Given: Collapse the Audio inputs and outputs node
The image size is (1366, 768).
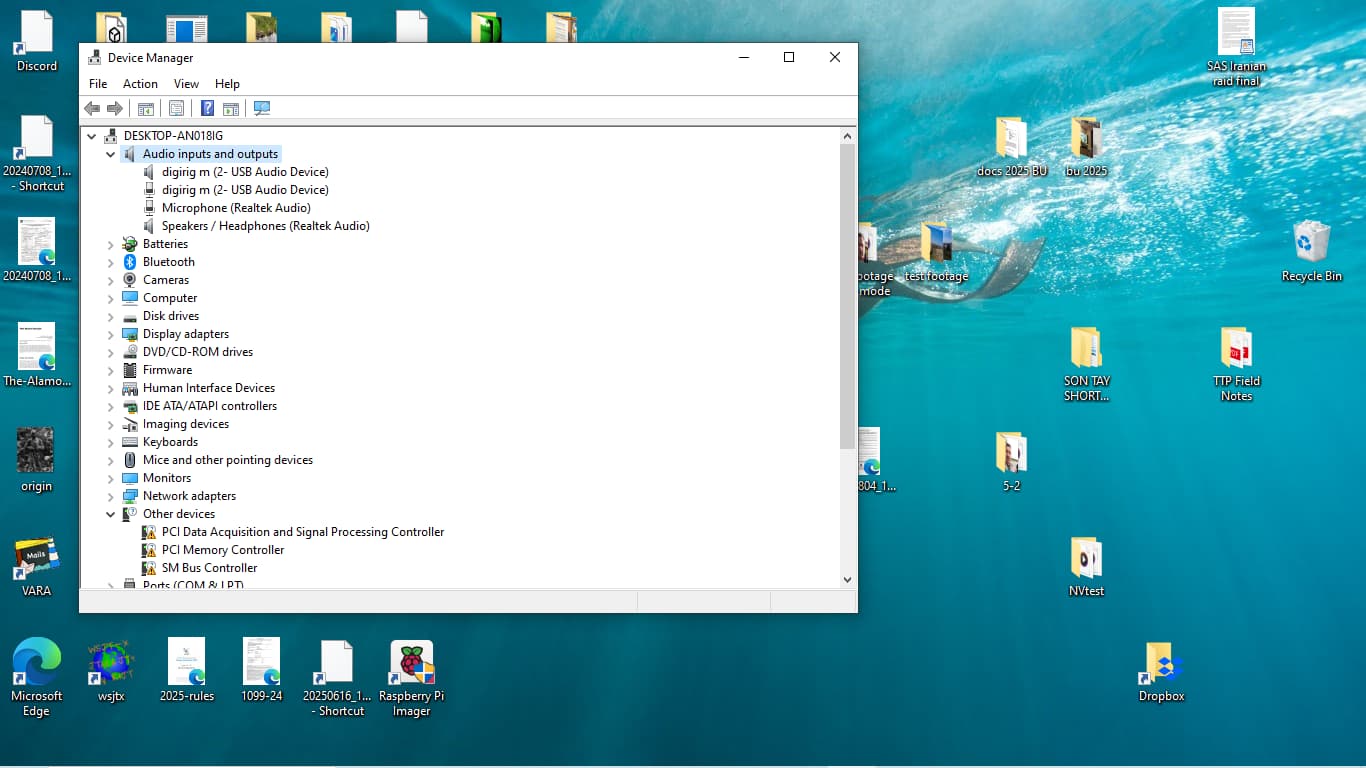Looking at the screenshot, I should (111, 155).
